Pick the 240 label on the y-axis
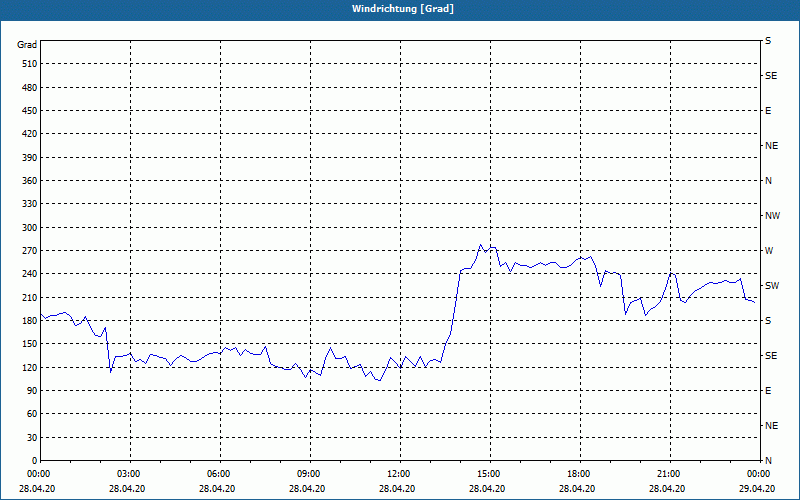800x500 pixels. pyautogui.click(x=30, y=274)
